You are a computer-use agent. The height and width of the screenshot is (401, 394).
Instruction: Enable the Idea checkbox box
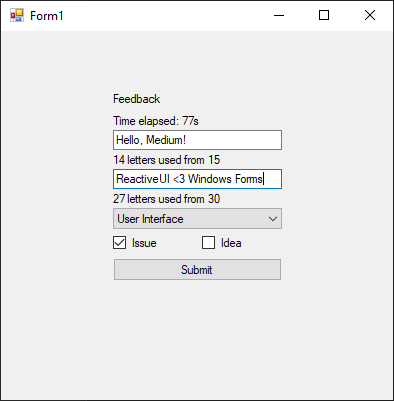pyautogui.click(x=208, y=243)
